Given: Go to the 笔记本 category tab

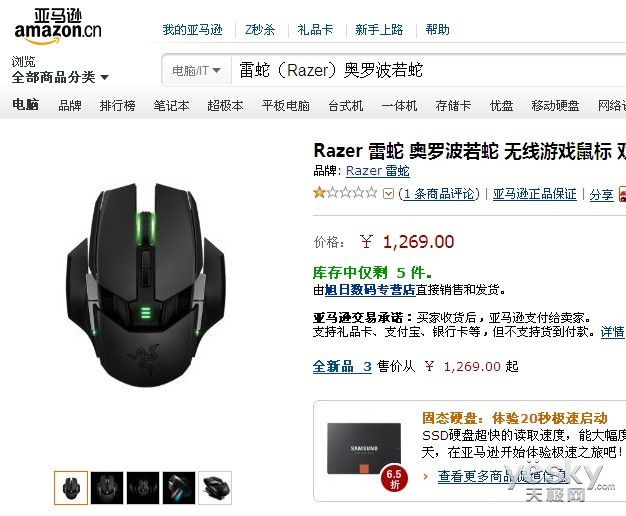Looking at the screenshot, I should (x=171, y=106).
